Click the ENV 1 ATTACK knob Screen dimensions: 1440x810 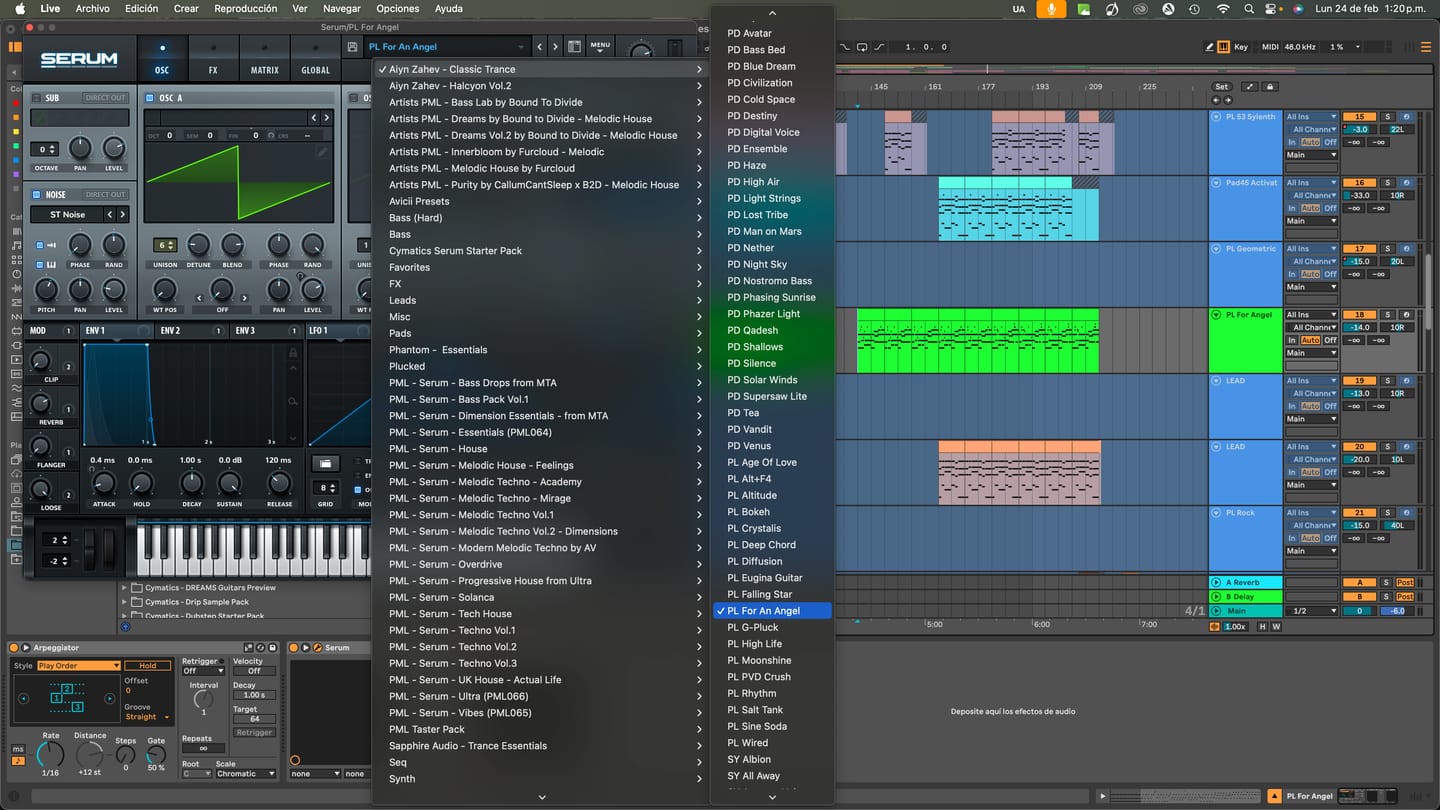(103, 483)
